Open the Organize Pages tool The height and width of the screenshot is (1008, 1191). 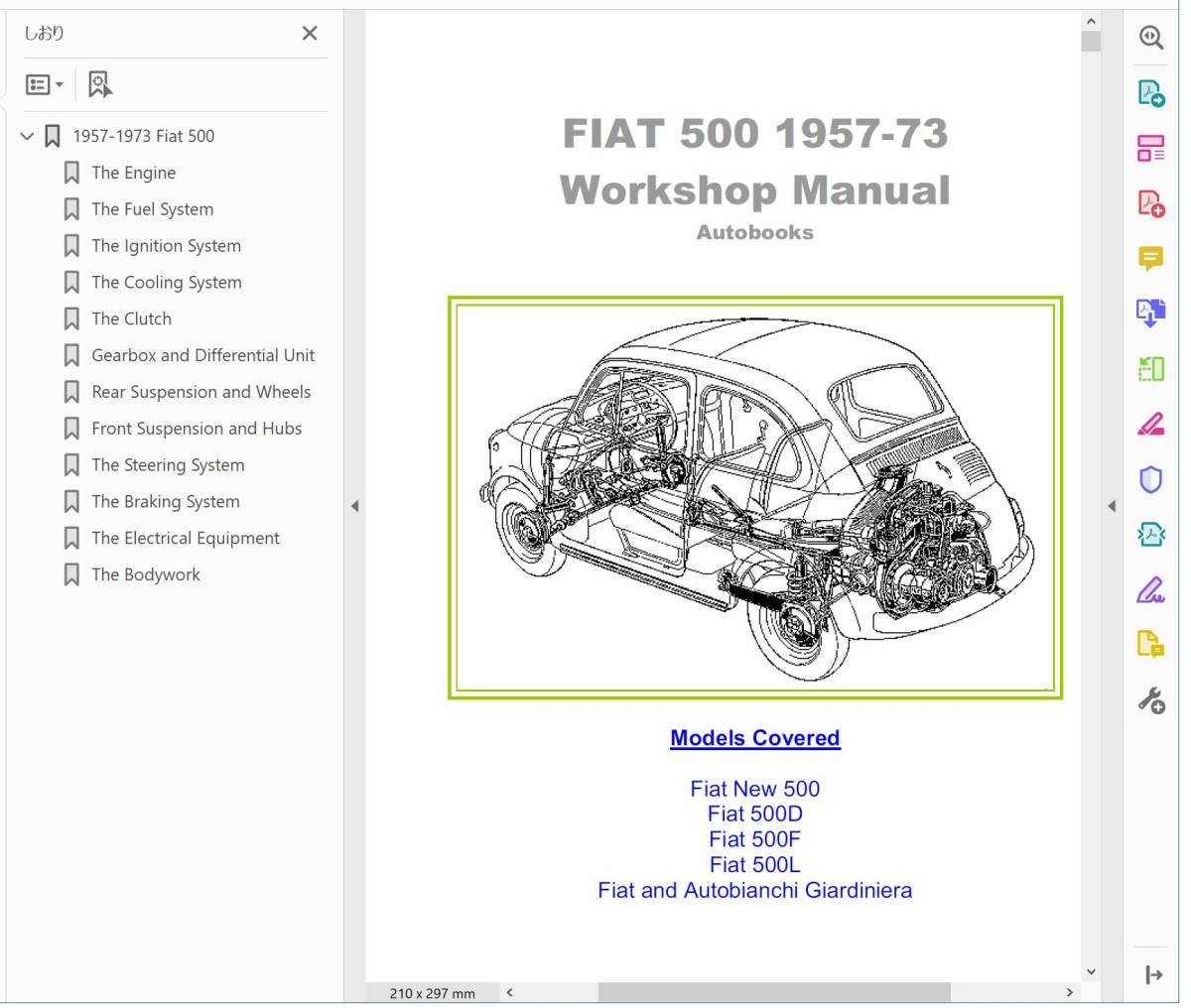click(x=1151, y=149)
